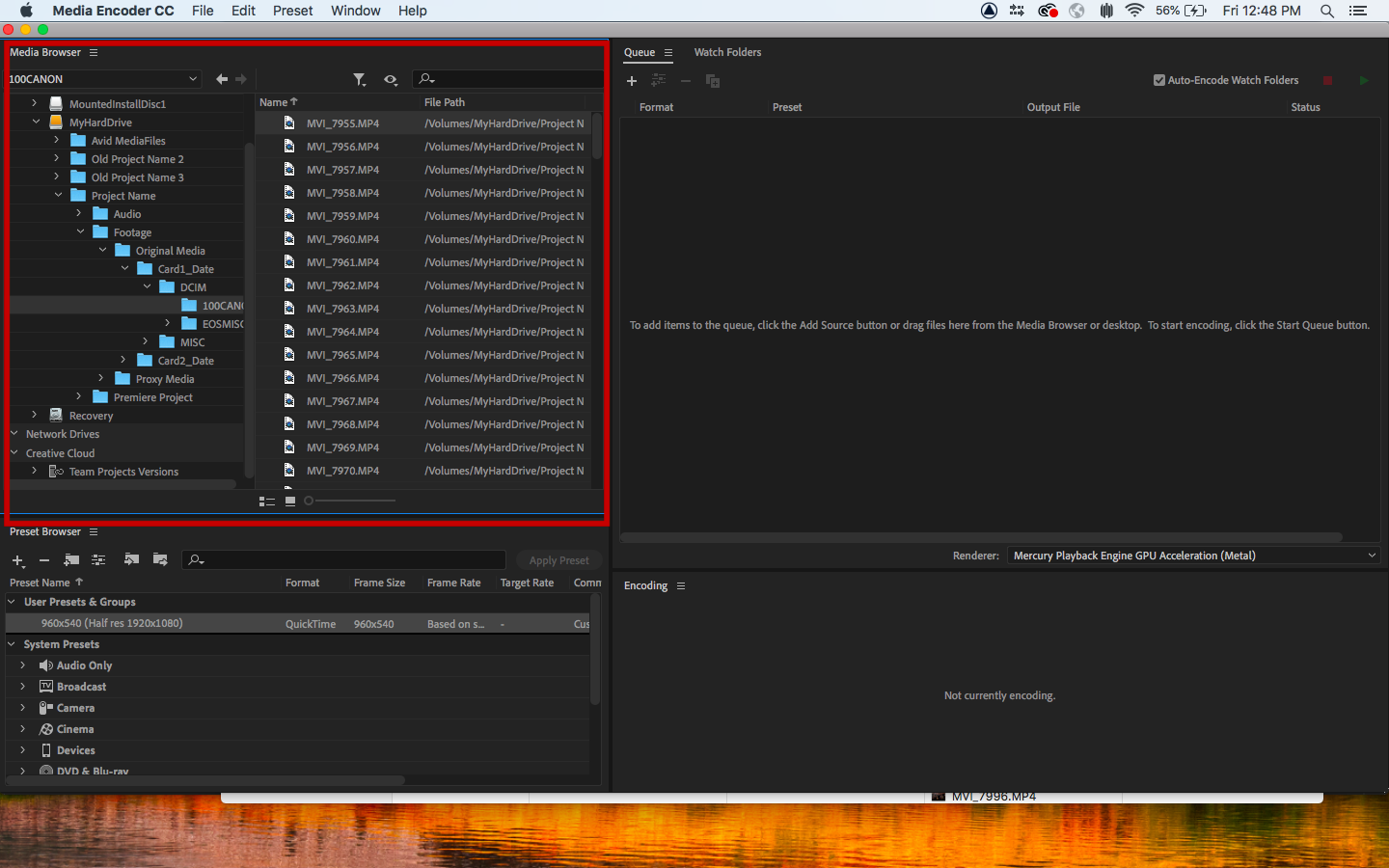Viewport: 1389px width, 868px height.
Task: Click the File Path column header
Action: click(x=445, y=102)
